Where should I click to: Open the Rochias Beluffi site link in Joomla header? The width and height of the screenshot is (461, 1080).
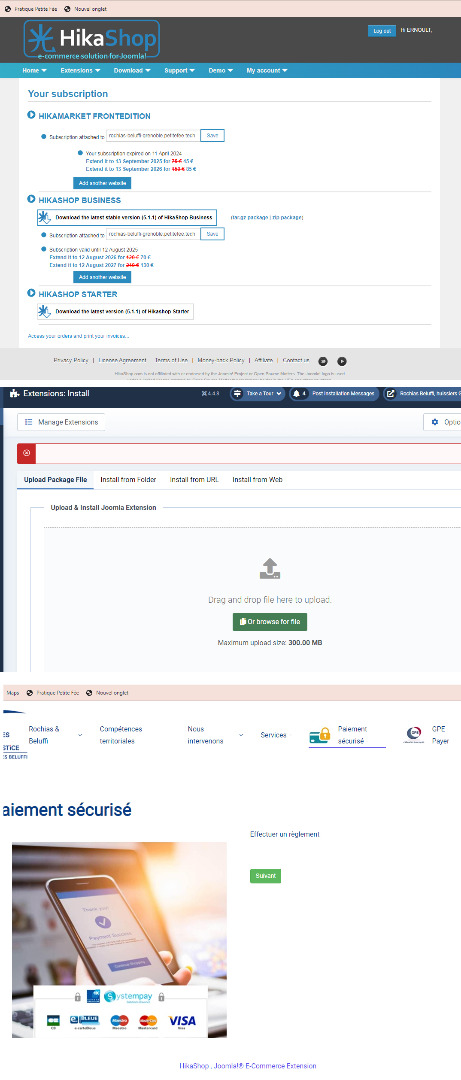[x=422, y=394]
